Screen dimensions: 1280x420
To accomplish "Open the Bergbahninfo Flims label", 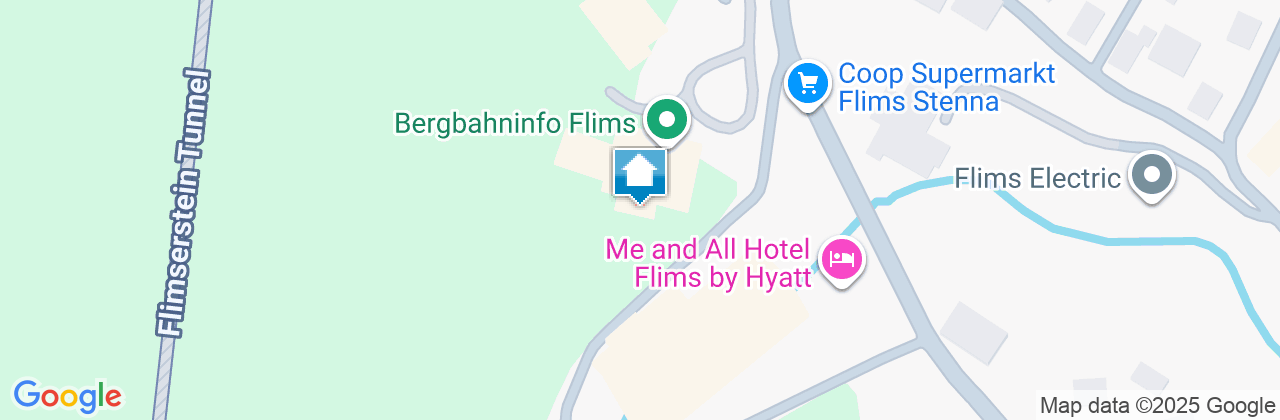I will 516,123.
